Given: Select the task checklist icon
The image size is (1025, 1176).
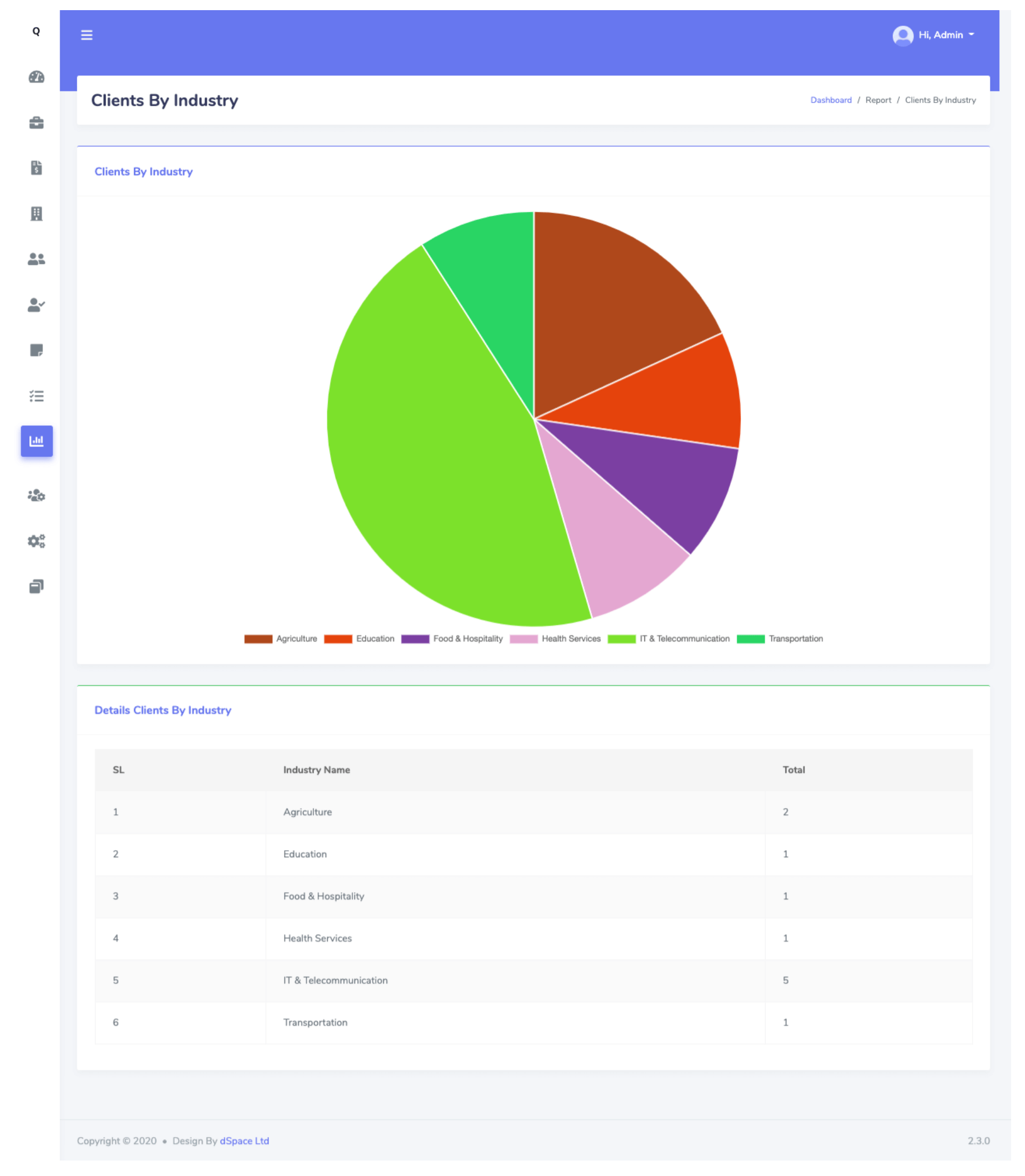Looking at the screenshot, I should click(37, 397).
